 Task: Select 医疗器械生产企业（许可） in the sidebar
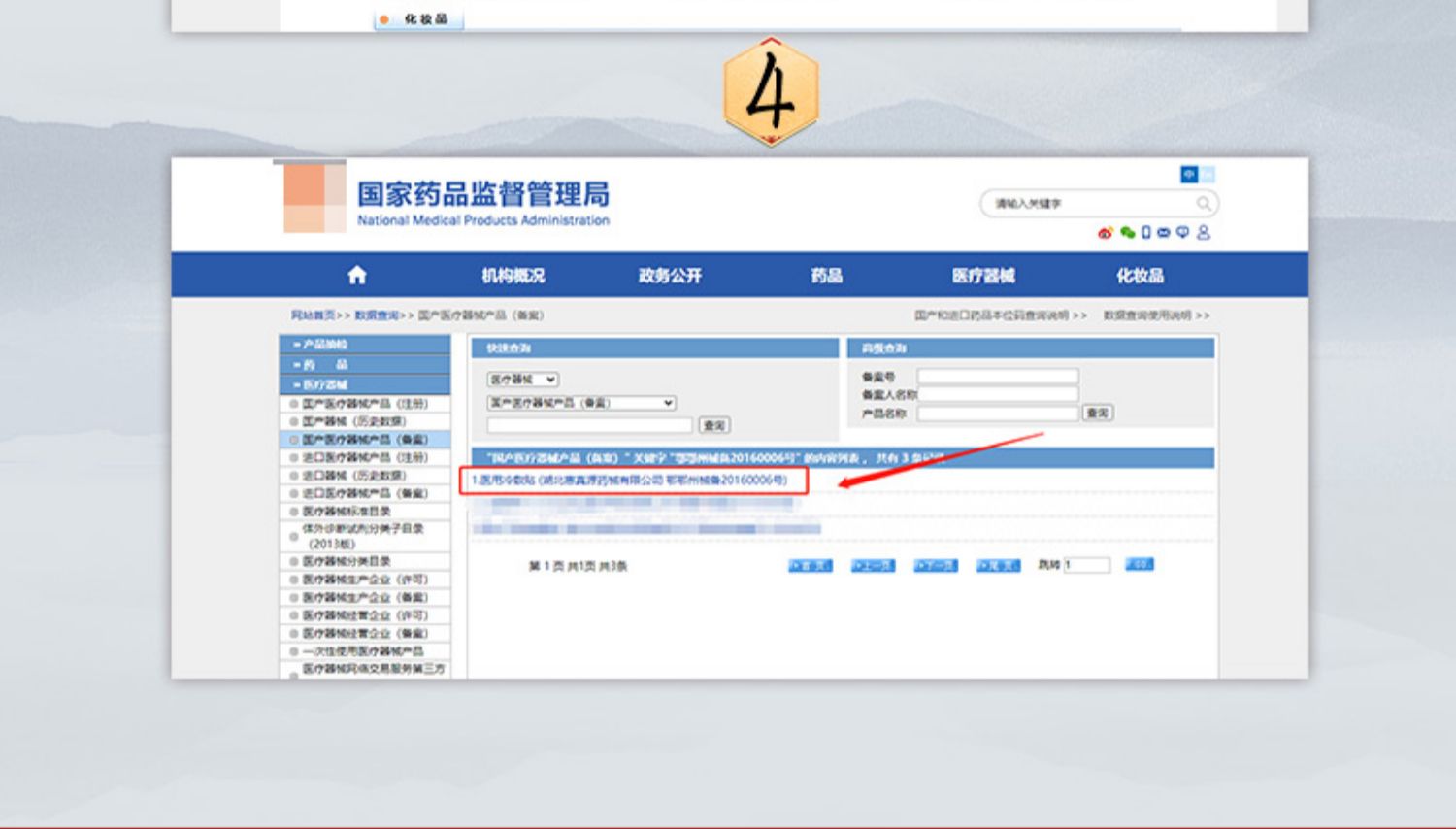(x=365, y=580)
